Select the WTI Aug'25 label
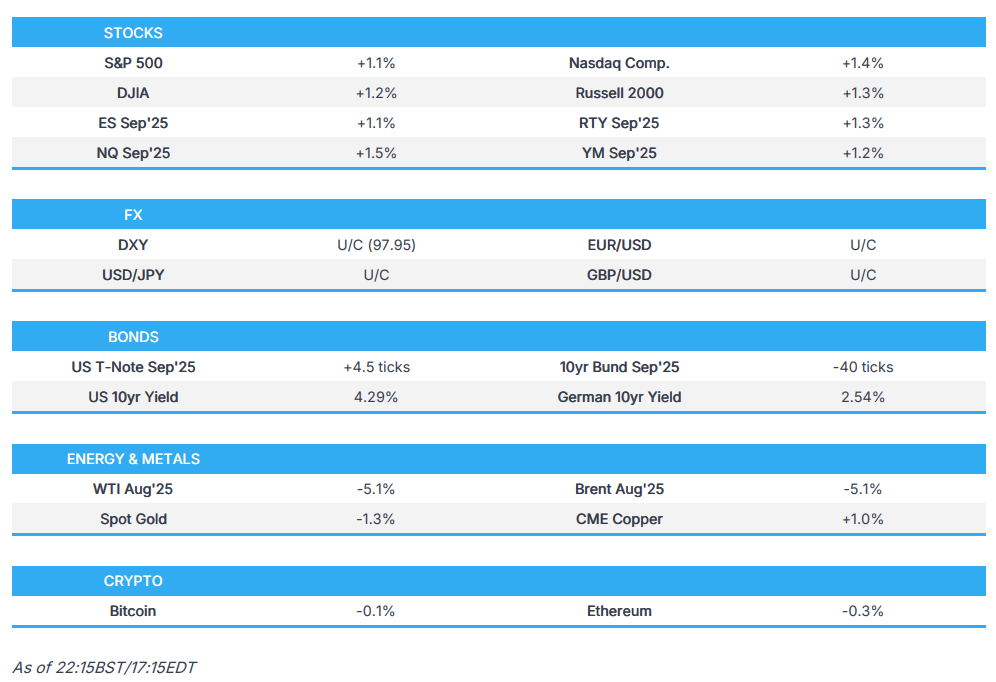The image size is (996, 682). tap(133, 489)
